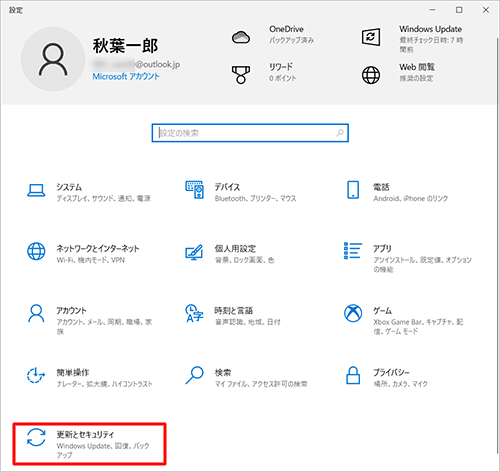500x472 pixels.
Task: Open the プライバシー padlock icon
Action: 353,375
